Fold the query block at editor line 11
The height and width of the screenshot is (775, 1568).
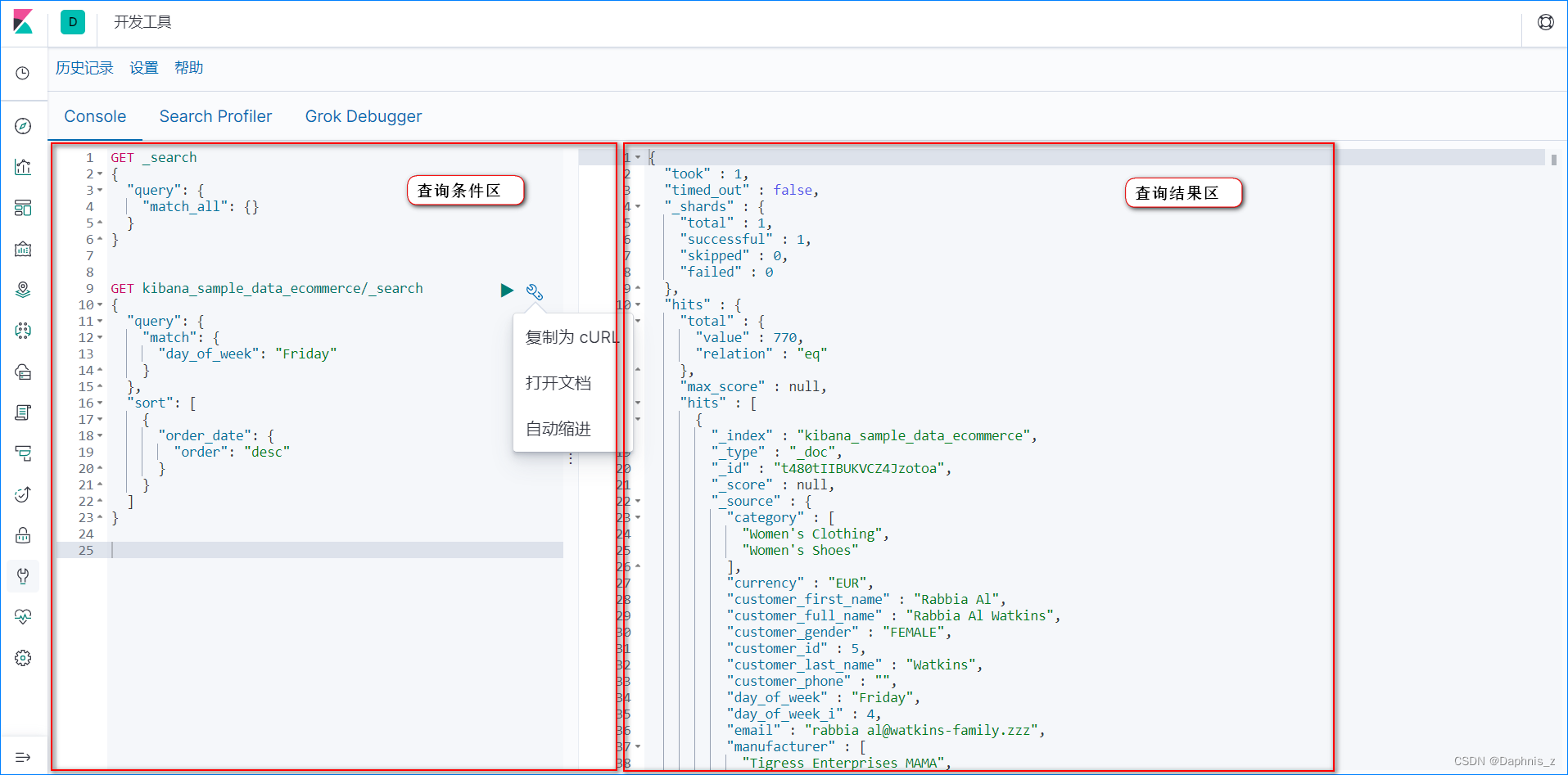(x=100, y=322)
